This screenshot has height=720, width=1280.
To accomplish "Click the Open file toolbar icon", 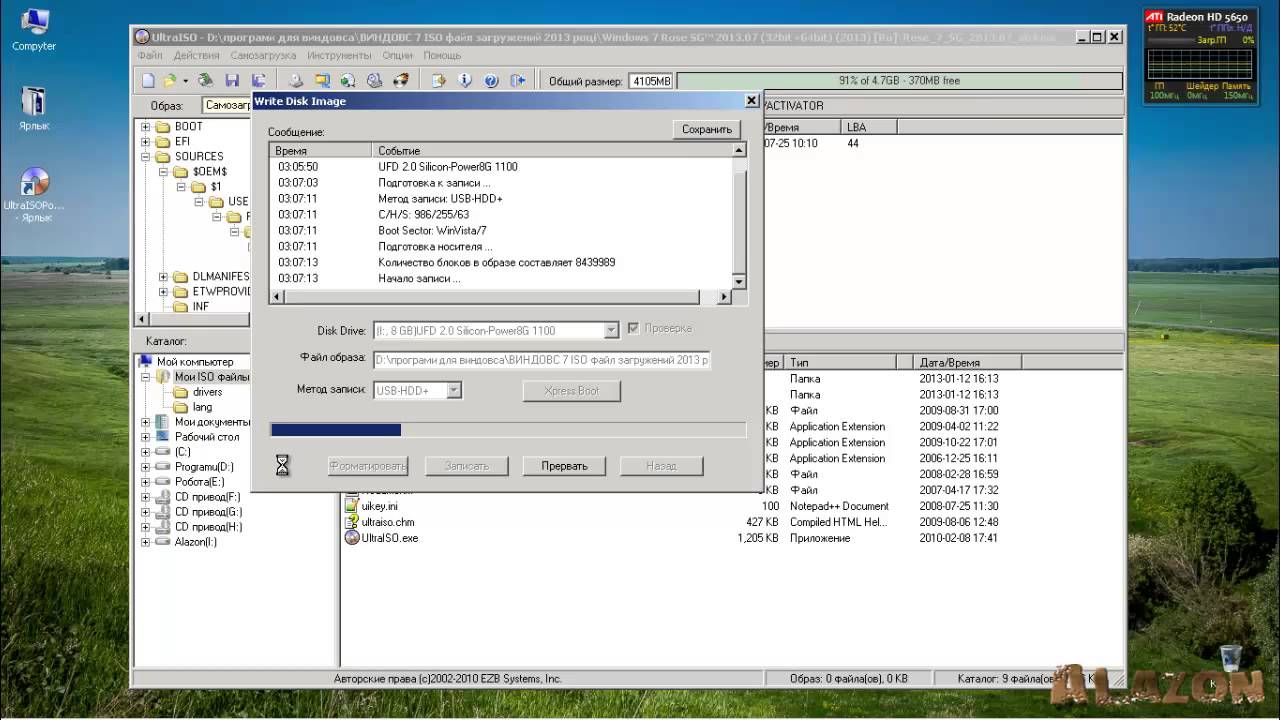I will coord(169,80).
